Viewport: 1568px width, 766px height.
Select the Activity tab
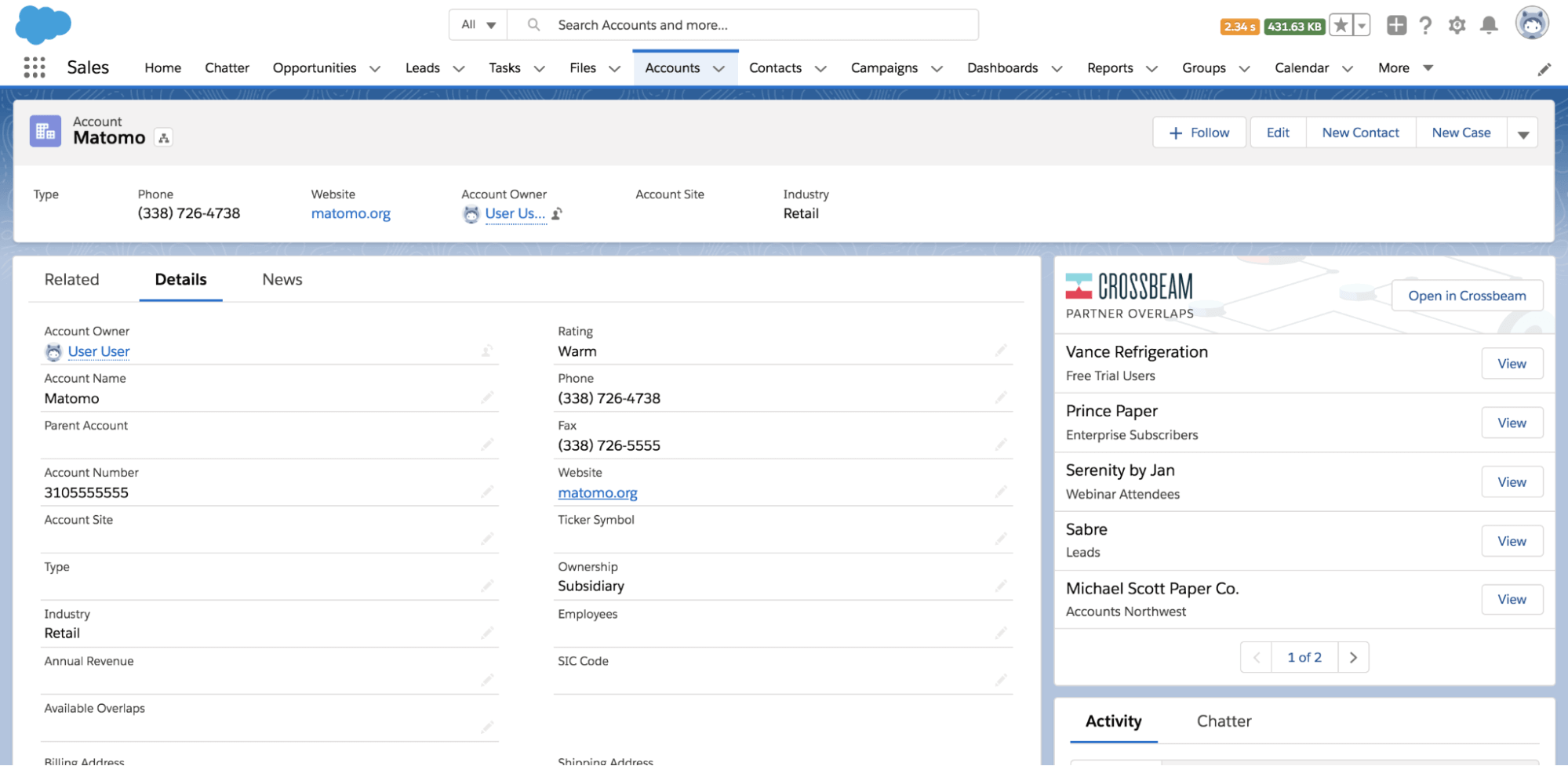pyautogui.click(x=1113, y=721)
